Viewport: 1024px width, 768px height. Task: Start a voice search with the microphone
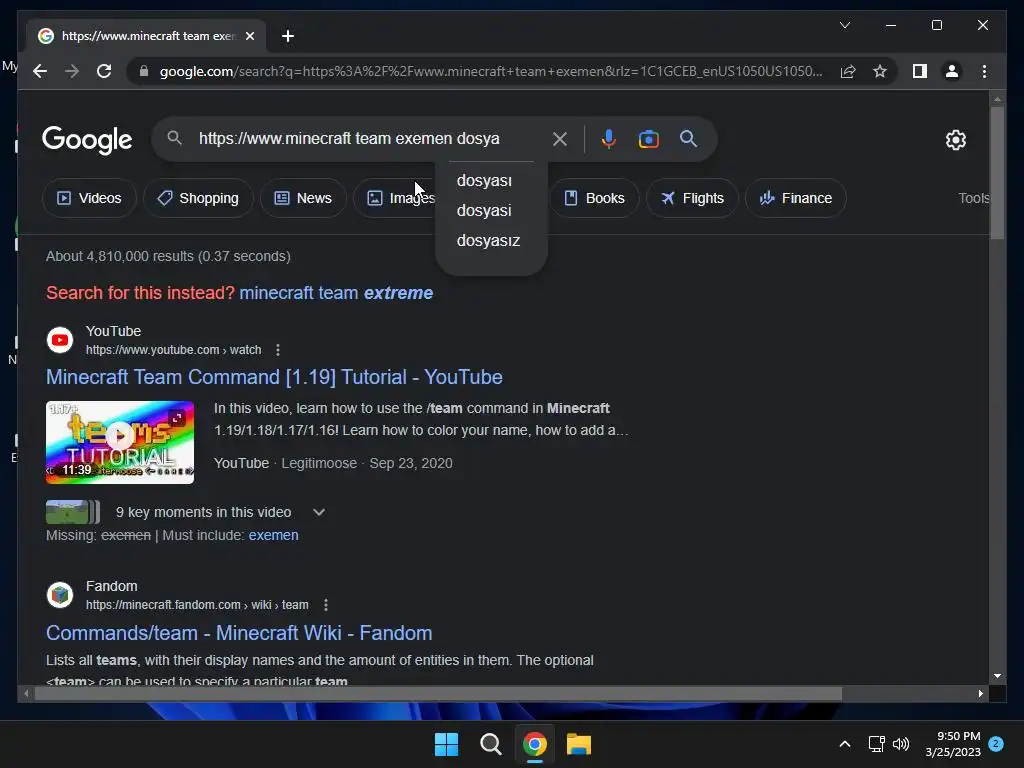609,139
